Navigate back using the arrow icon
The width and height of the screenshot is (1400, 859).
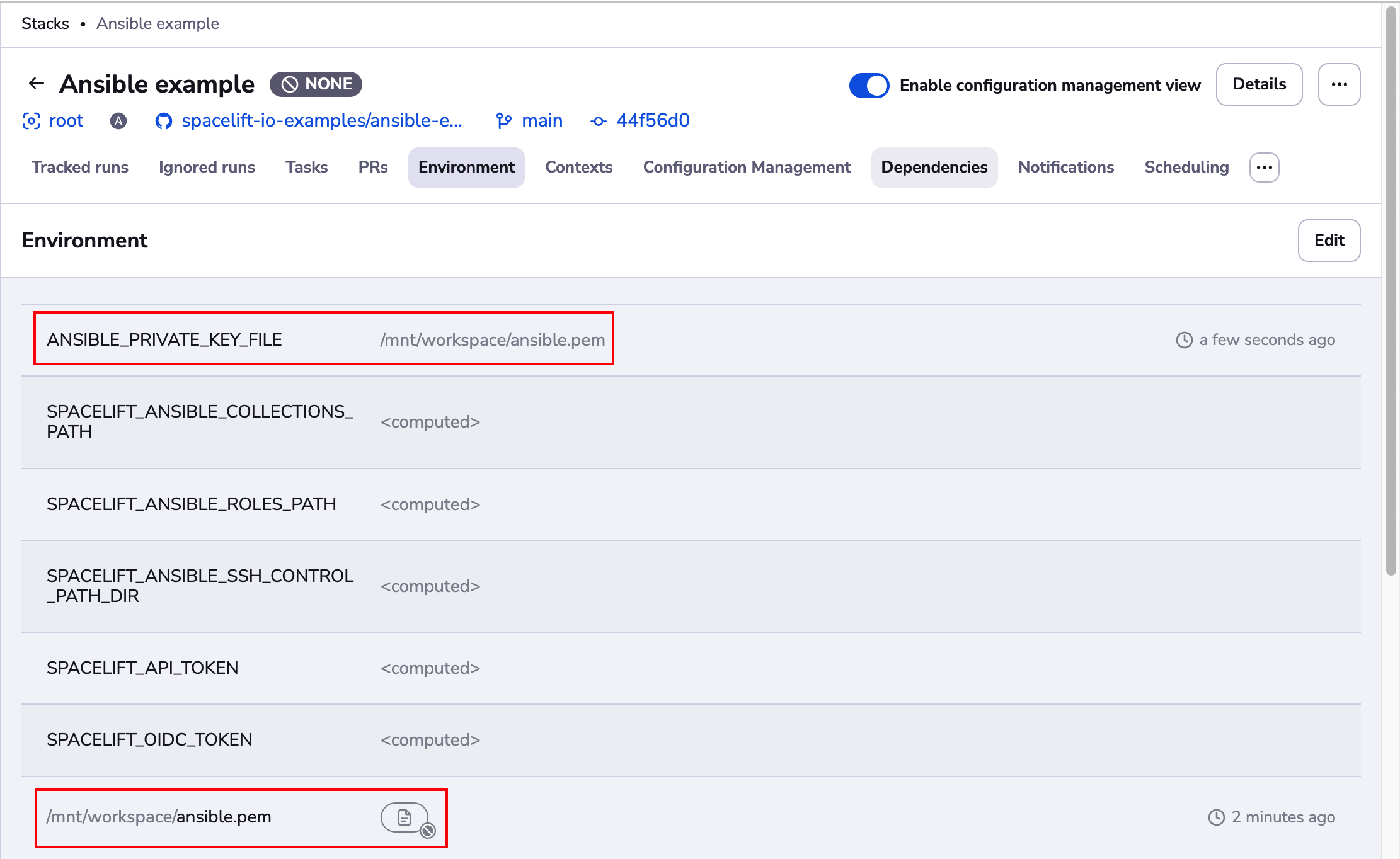click(35, 83)
